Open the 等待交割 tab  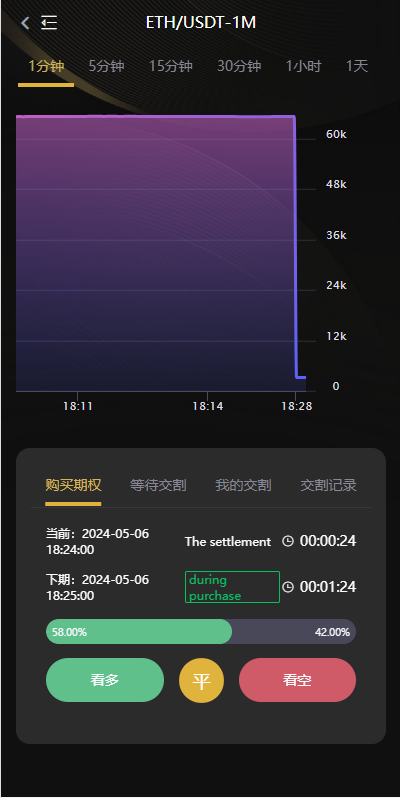point(158,485)
